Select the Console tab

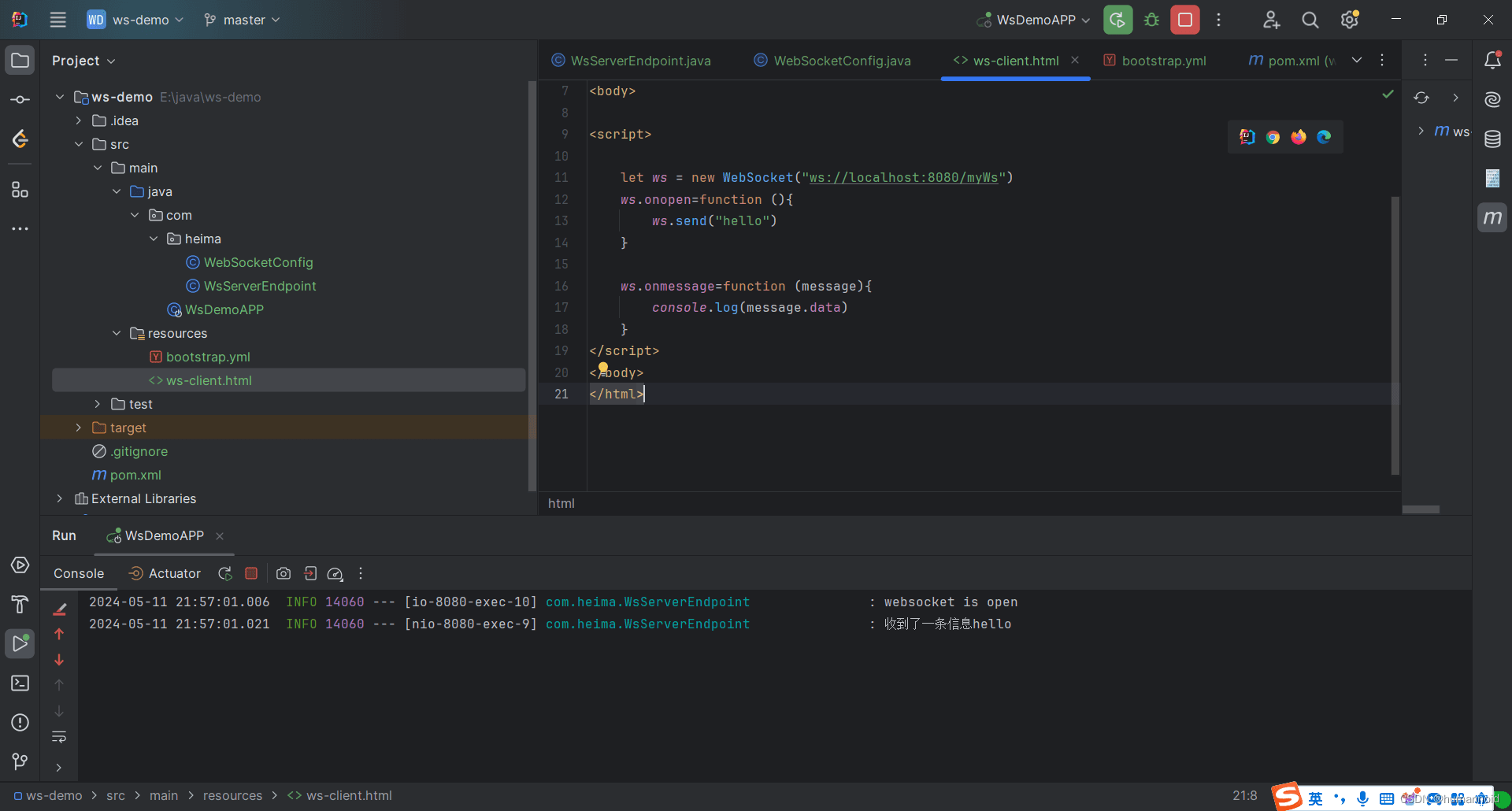pyautogui.click(x=79, y=574)
